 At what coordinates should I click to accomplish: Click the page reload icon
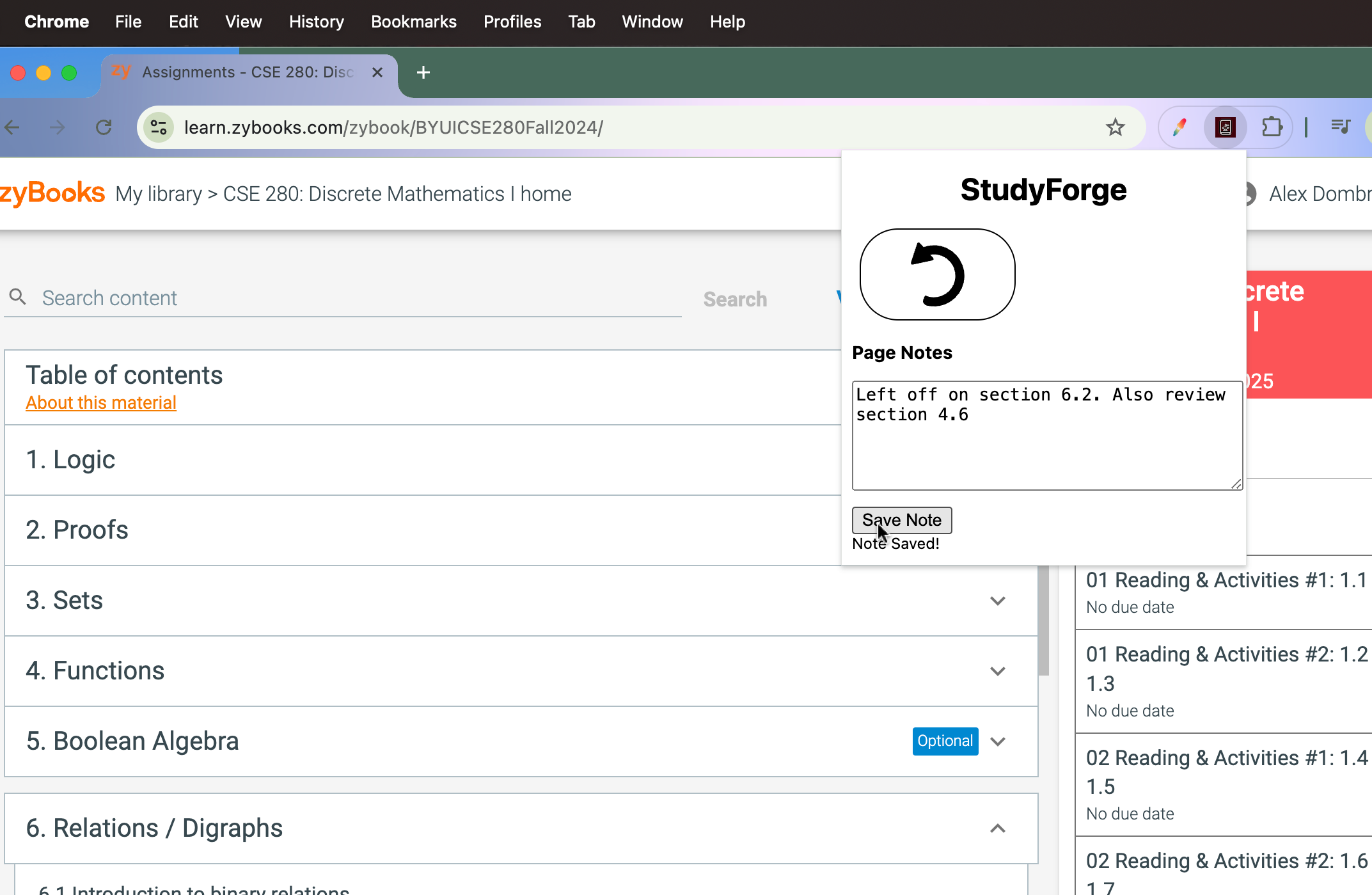(104, 127)
